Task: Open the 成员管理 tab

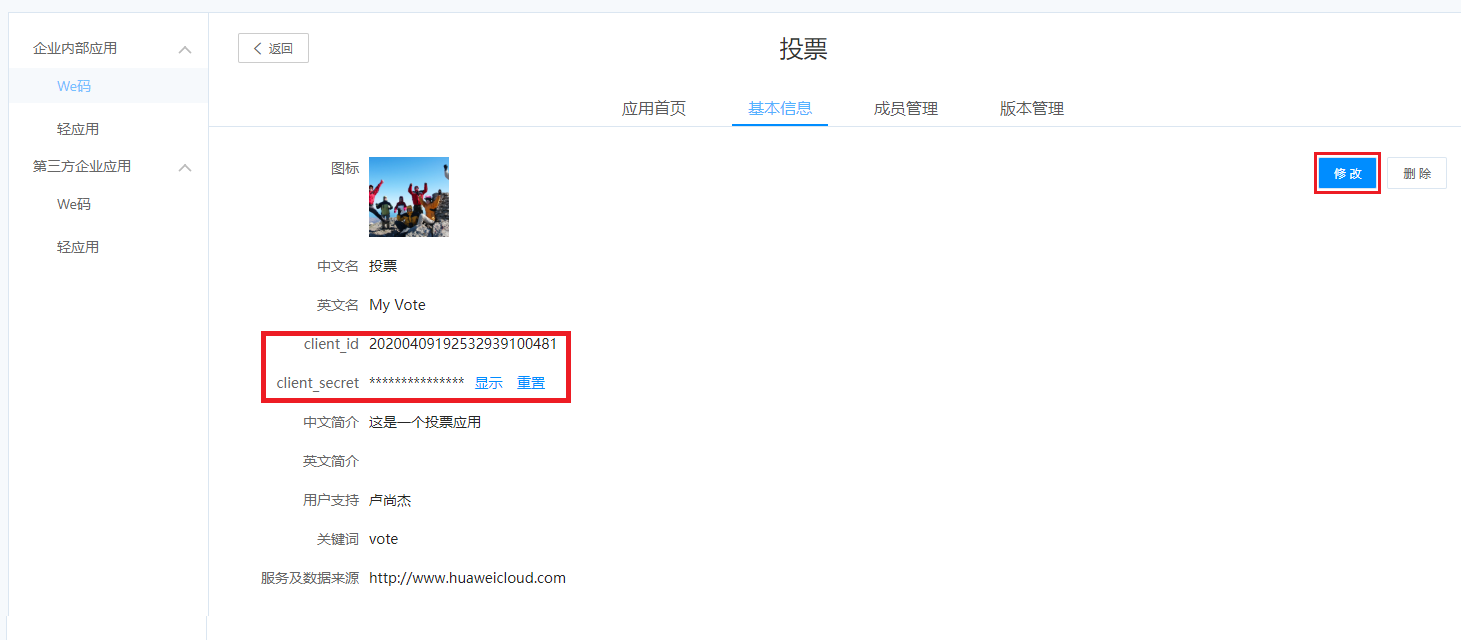Action: click(x=906, y=109)
